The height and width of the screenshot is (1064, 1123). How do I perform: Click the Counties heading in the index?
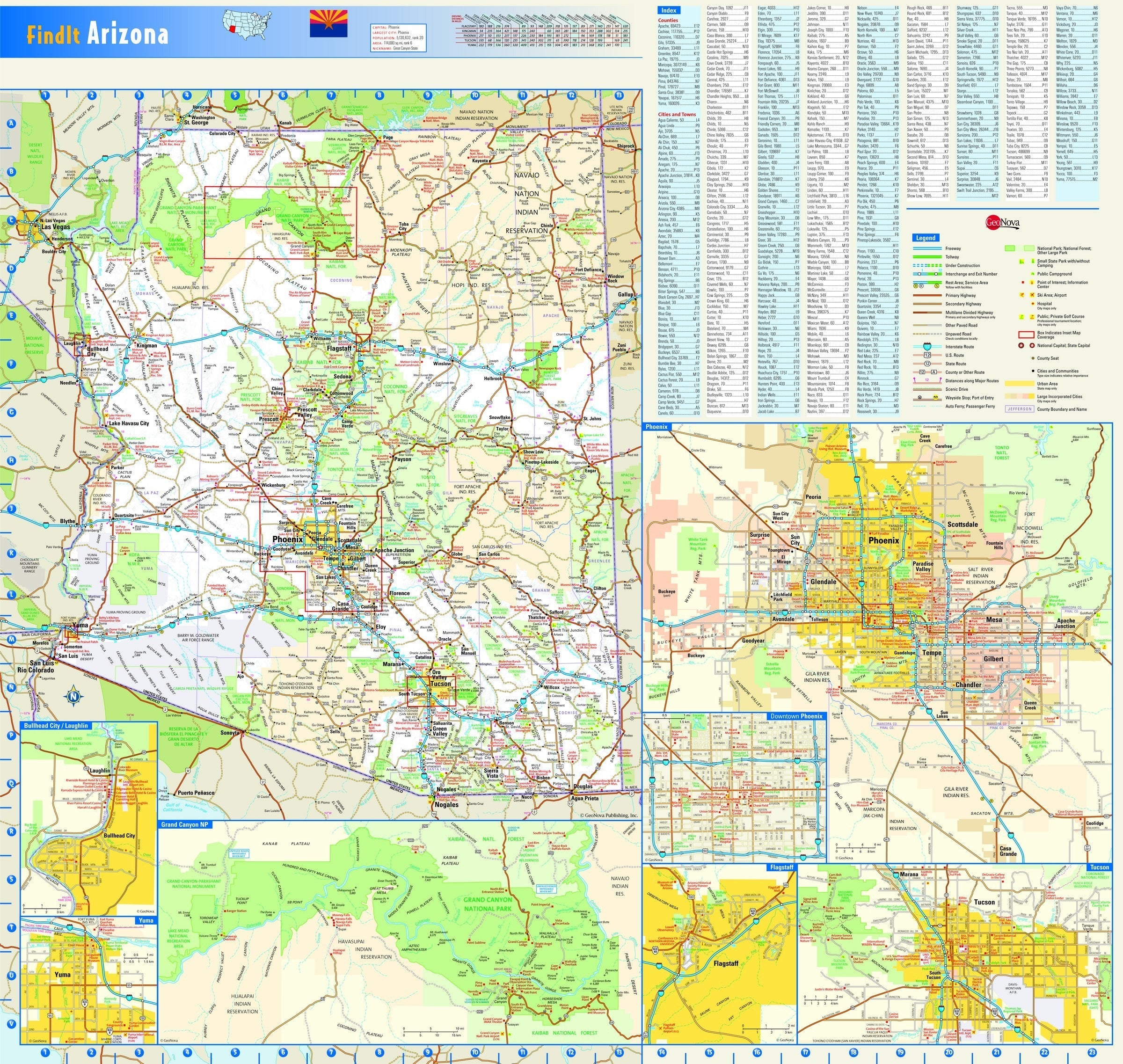click(668, 20)
